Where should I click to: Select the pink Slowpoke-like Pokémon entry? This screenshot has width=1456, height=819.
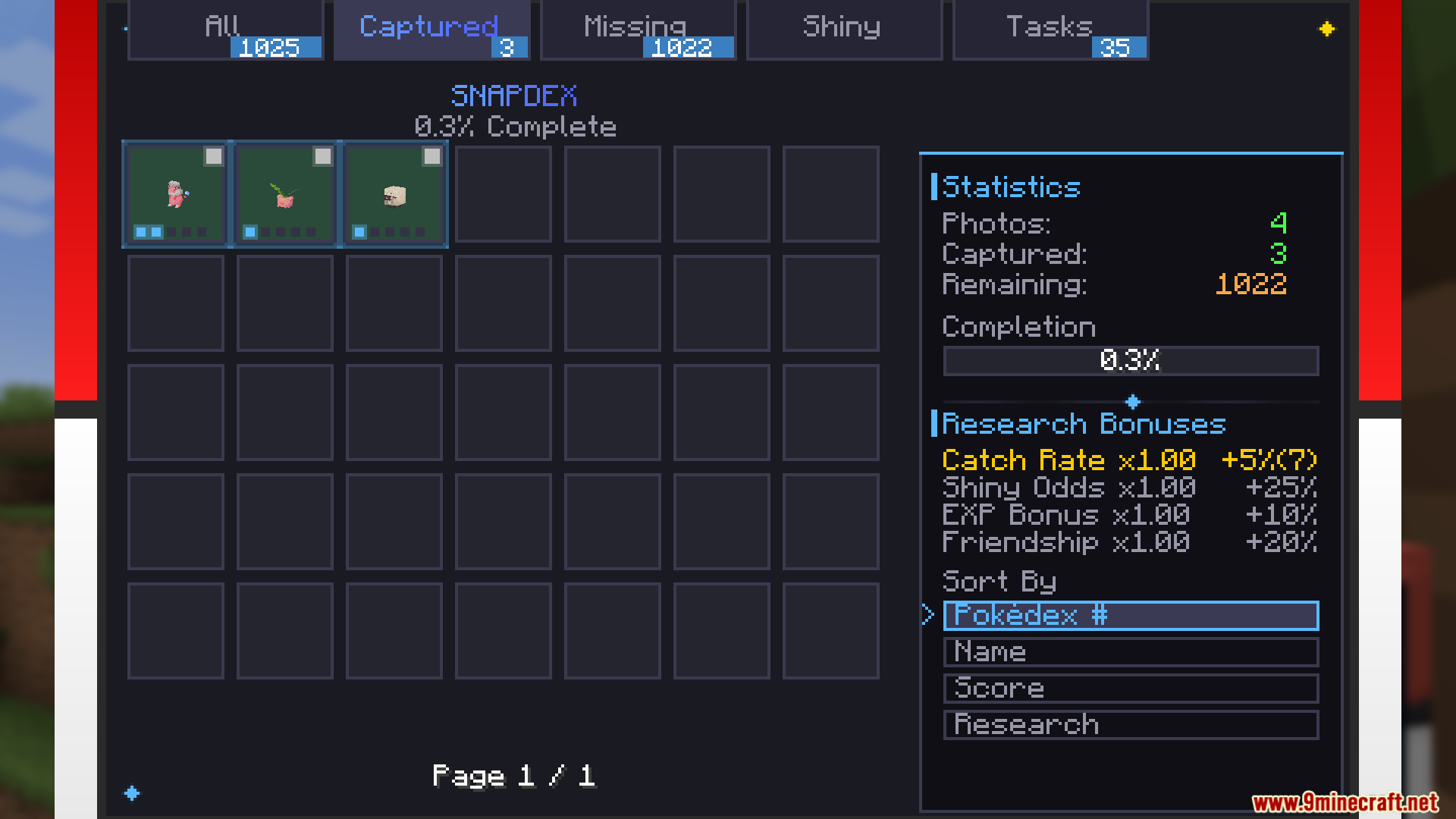176,194
